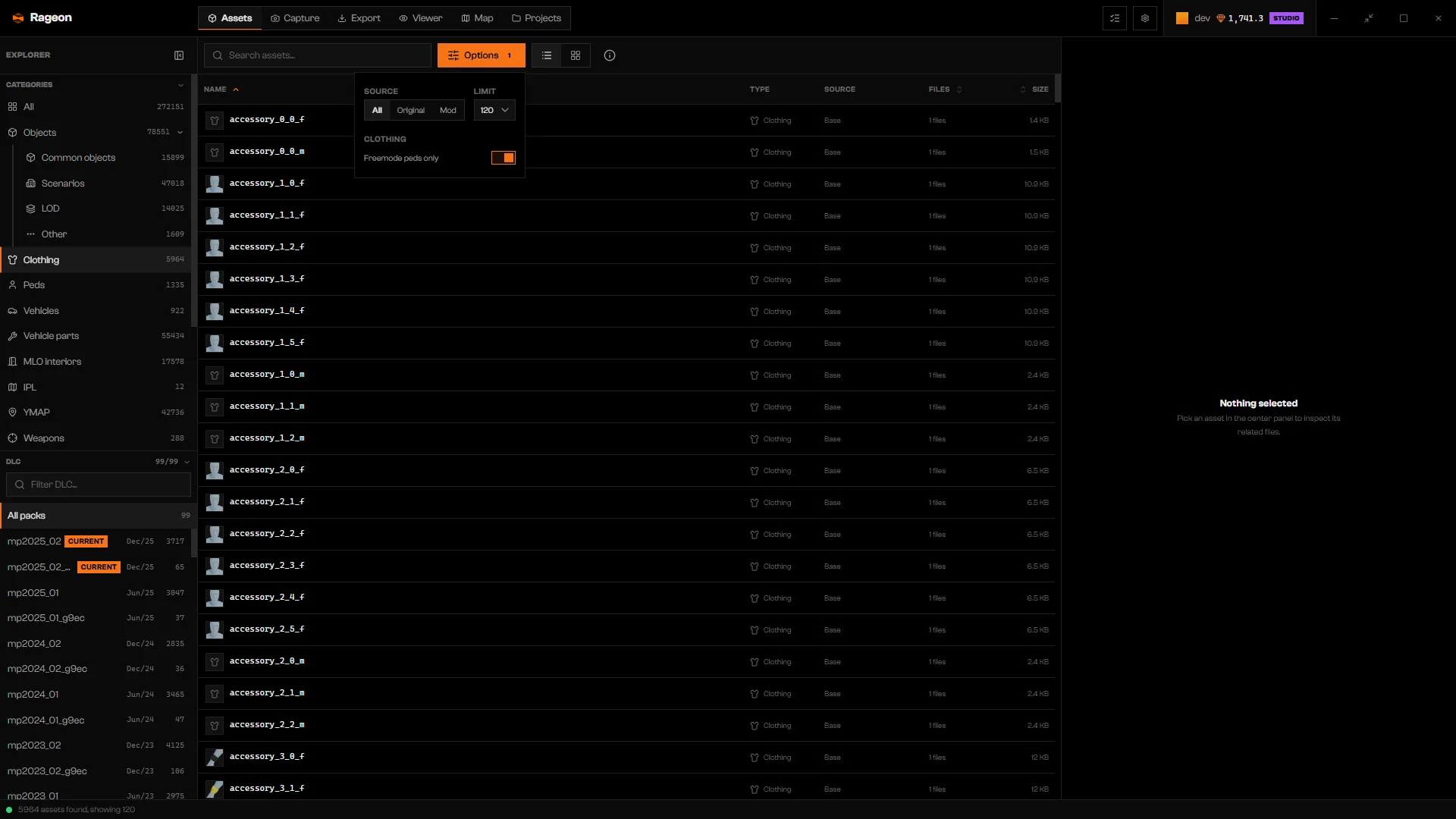Sort assets by Files column
The height and width of the screenshot is (819, 1456).
click(945, 89)
